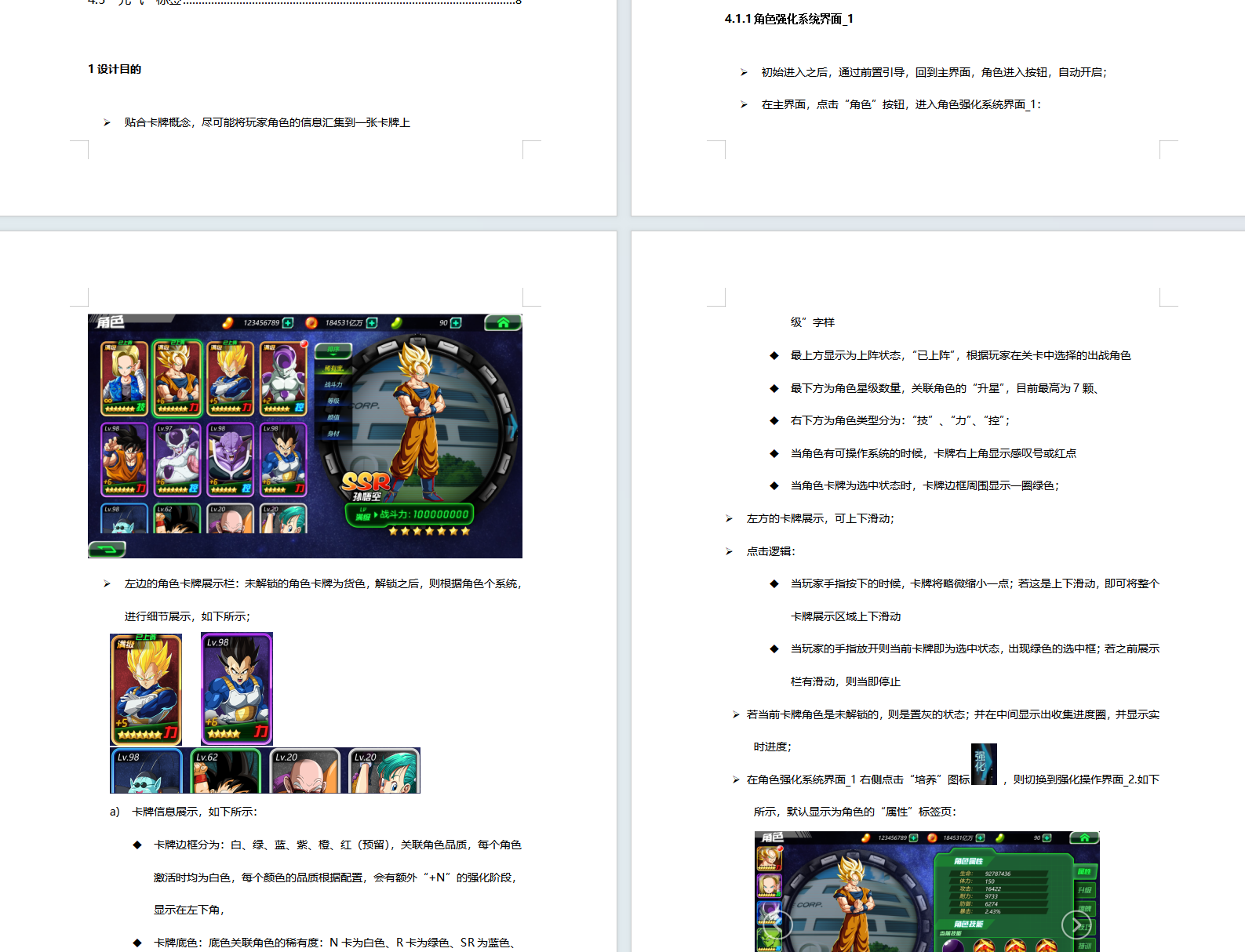
Task: Click the previous image arrow on the attributes screenshot
Action: (778, 925)
